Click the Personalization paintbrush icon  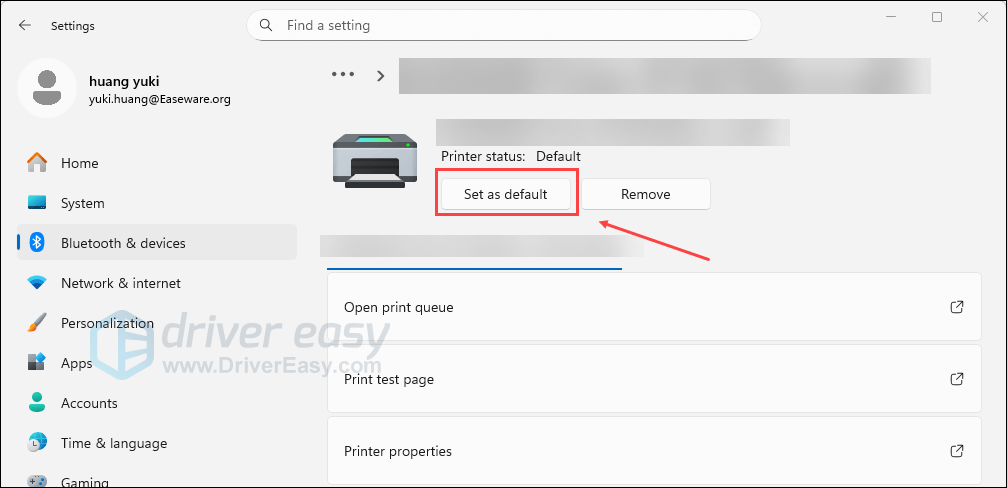pos(37,323)
